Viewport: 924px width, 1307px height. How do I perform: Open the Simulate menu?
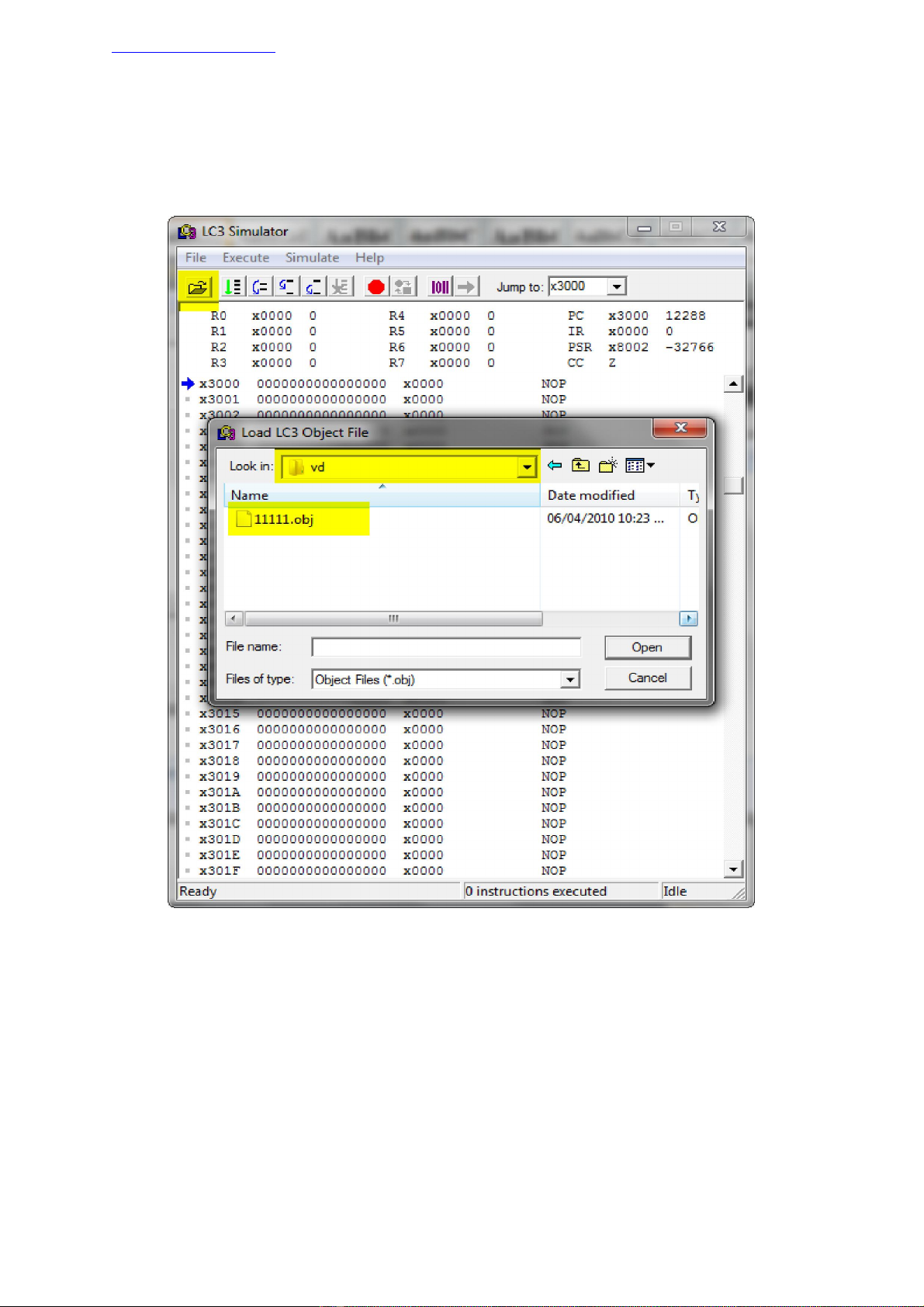(312, 258)
